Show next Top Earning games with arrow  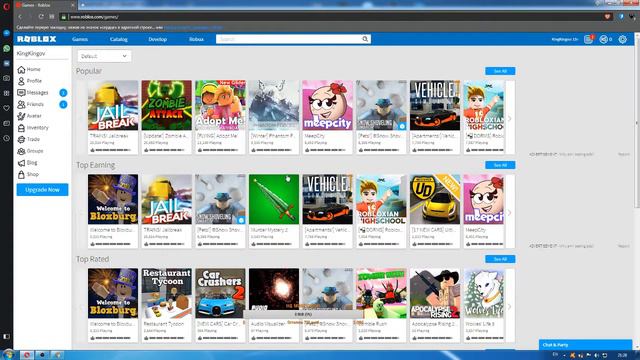coord(510,212)
